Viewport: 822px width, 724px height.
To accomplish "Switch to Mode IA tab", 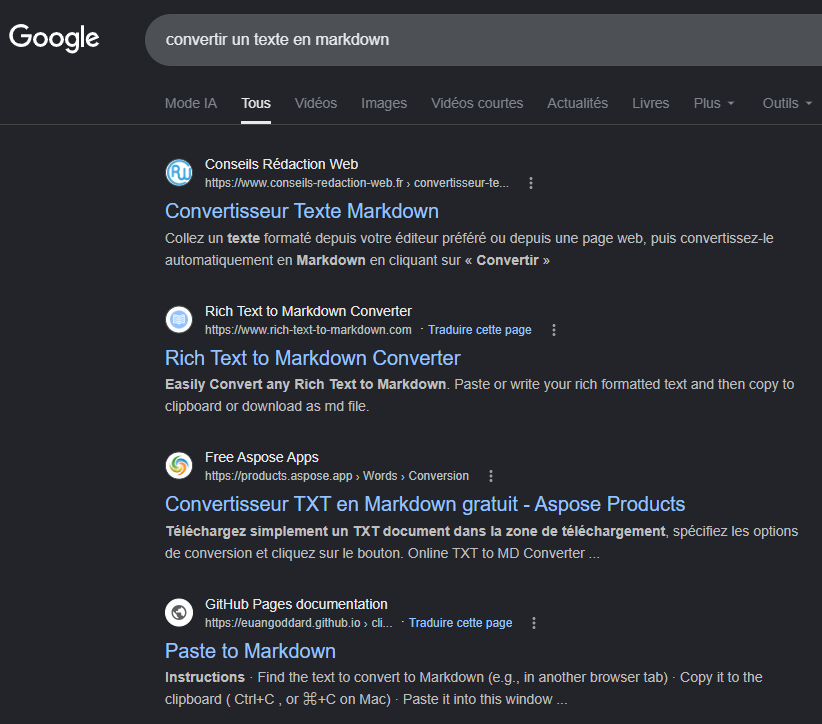I will (191, 103).
